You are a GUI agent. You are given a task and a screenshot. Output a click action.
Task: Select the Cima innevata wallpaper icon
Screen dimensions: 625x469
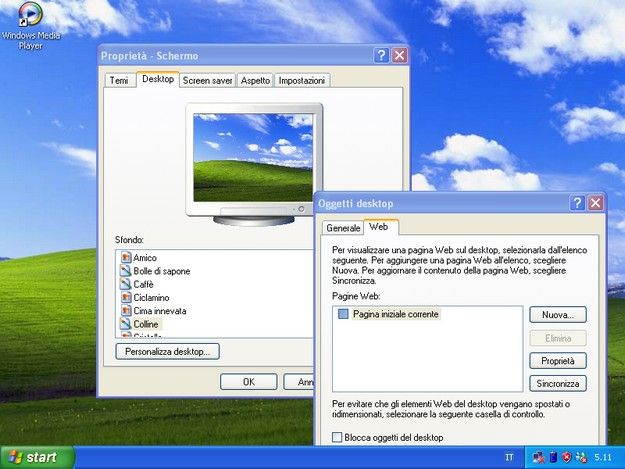tap(126, 311)
